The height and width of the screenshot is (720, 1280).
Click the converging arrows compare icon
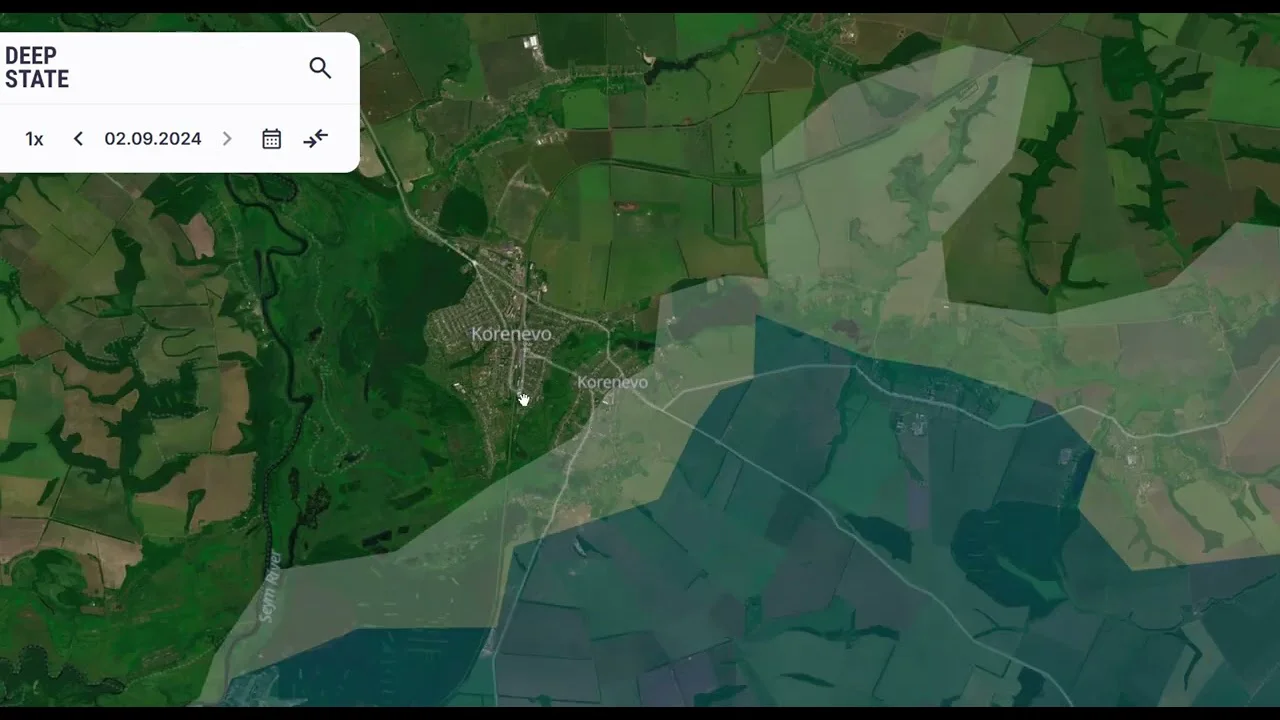click(x=316, y=139)
